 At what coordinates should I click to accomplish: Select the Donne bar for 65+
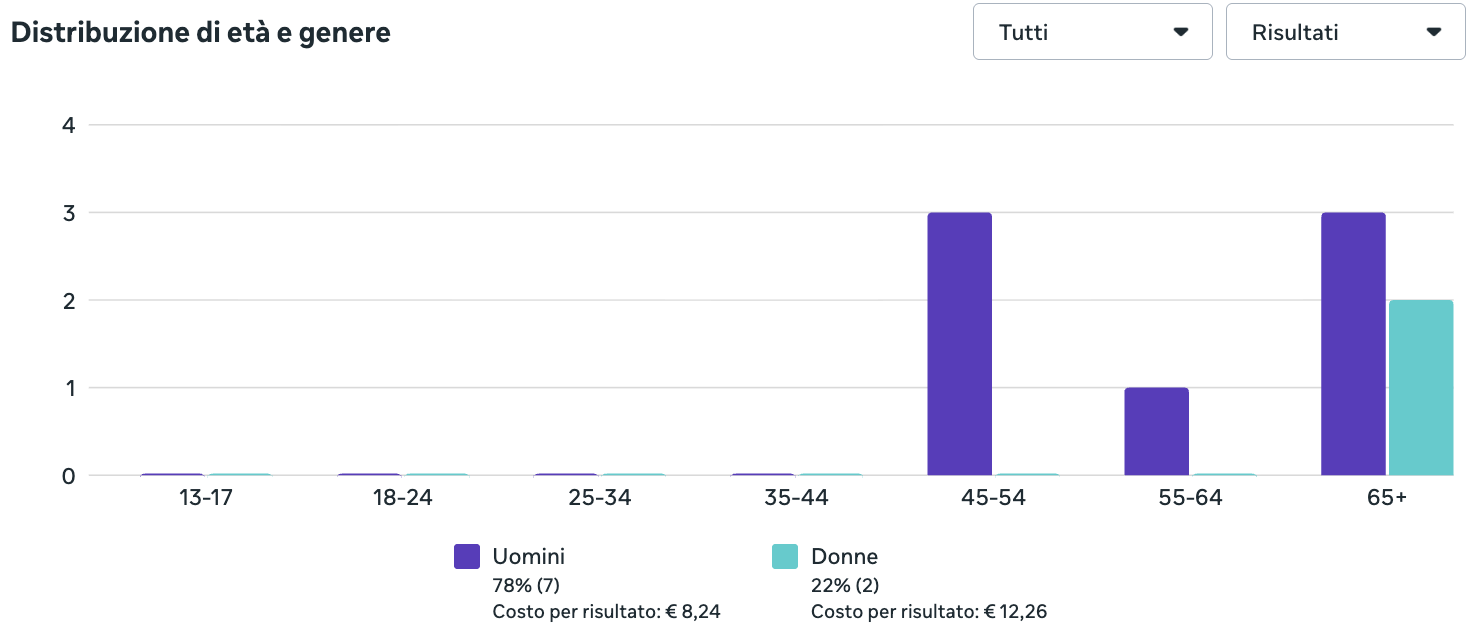tap(1421, 387)
